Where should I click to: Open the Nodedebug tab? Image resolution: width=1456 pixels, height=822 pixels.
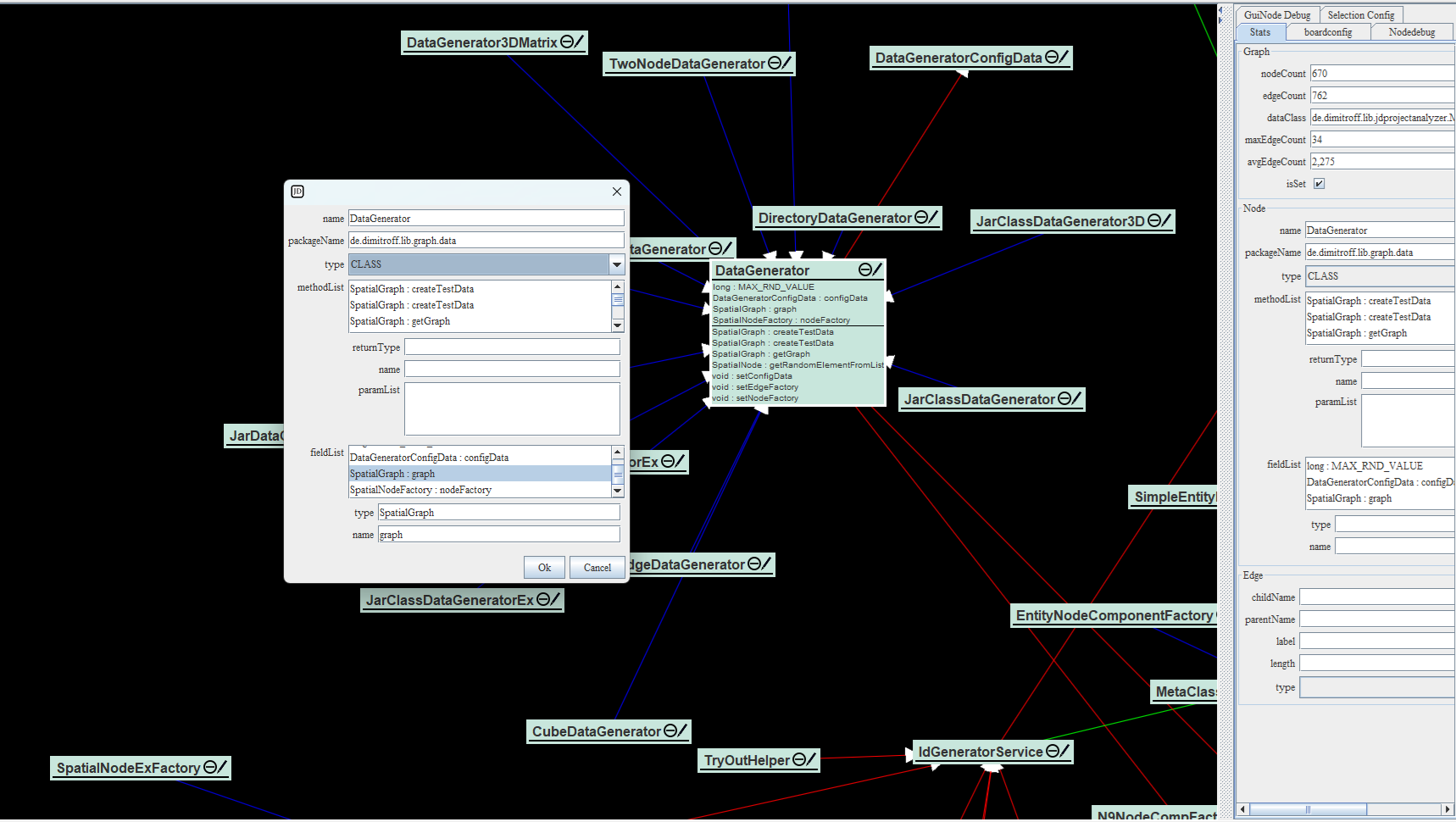1412,32
